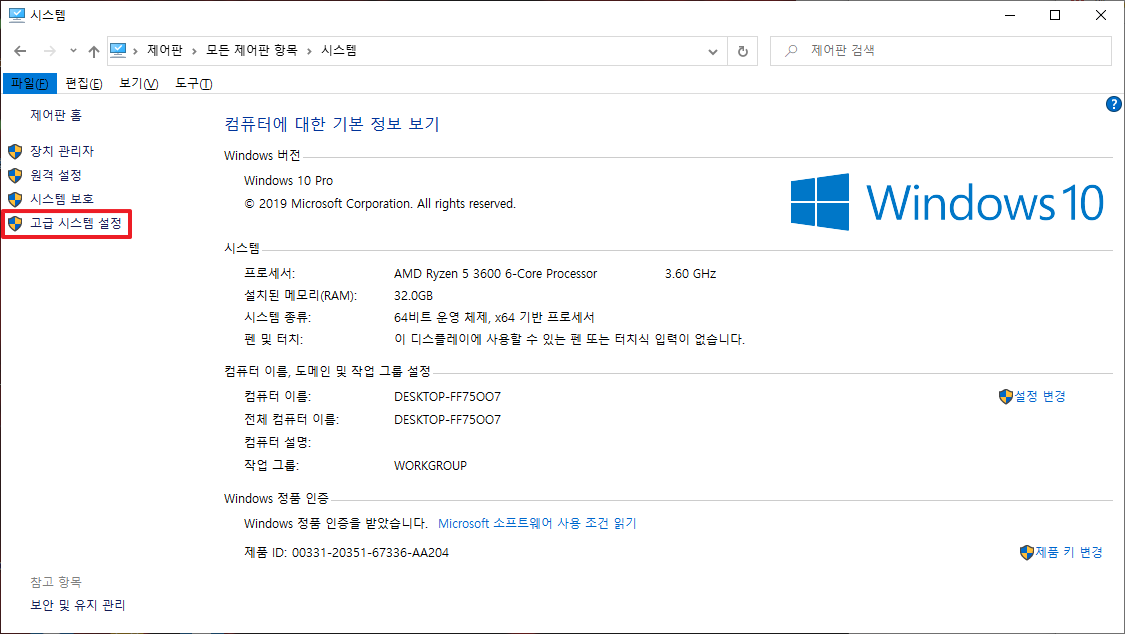Click the search magnifier icon

(x=791, y=51)
